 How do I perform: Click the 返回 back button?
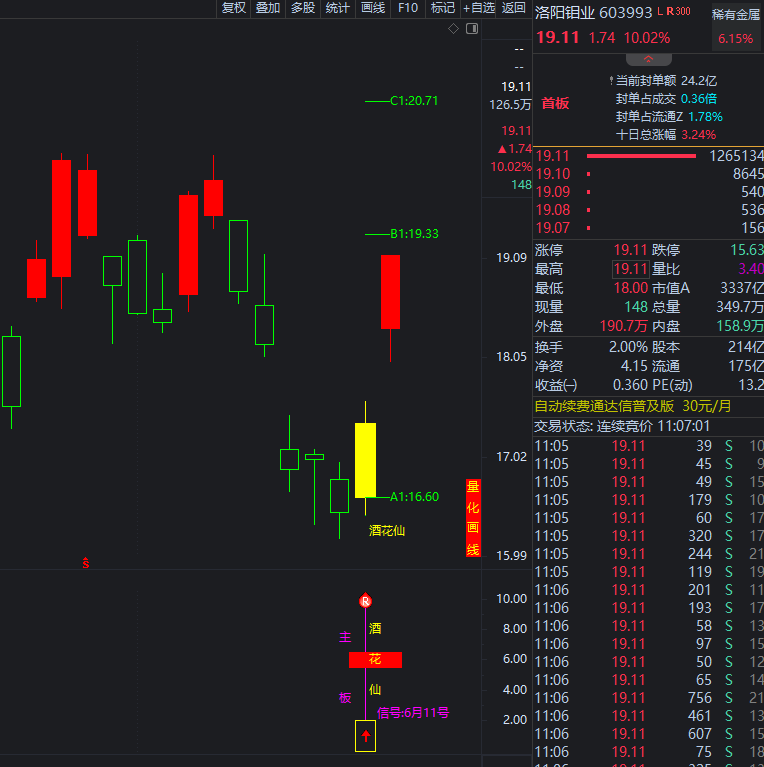(x=514, y=8)
